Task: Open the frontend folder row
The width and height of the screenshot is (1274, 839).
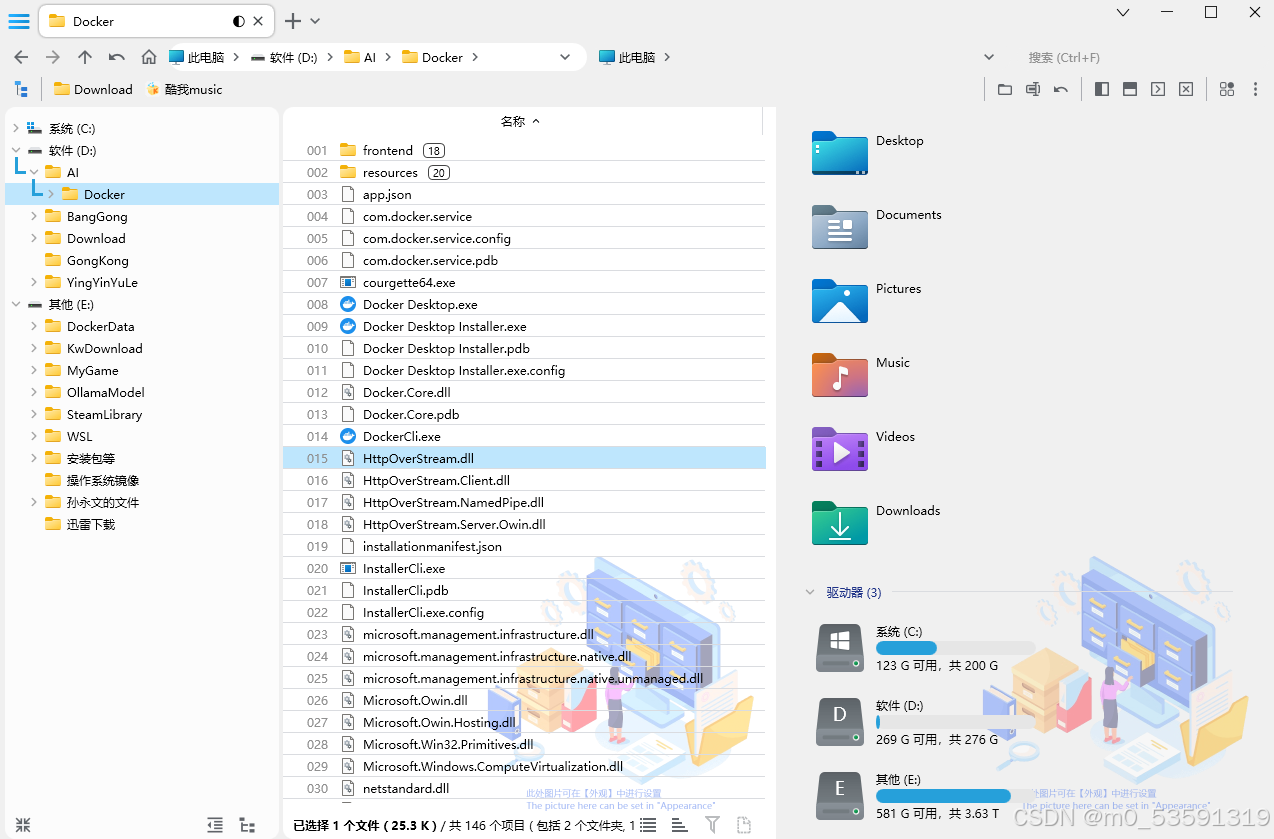Action: (524, 150)
